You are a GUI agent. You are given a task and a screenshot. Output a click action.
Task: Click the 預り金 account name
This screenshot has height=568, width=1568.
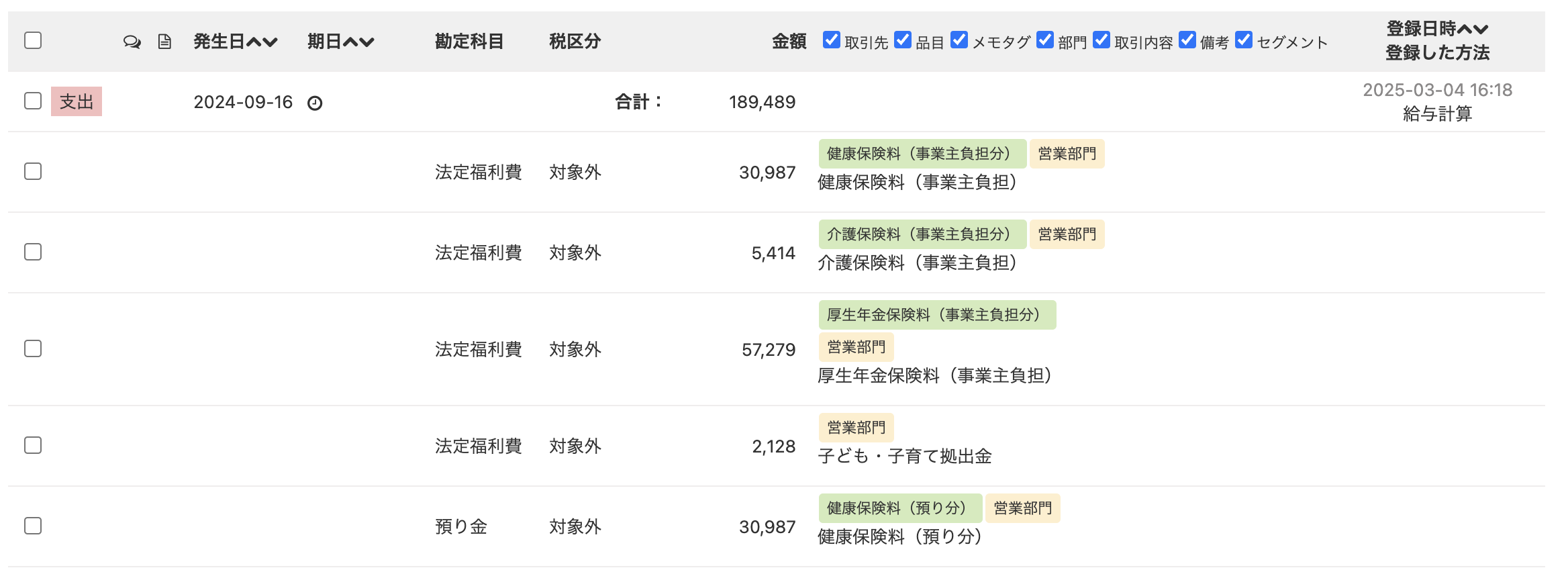[461, 526]
